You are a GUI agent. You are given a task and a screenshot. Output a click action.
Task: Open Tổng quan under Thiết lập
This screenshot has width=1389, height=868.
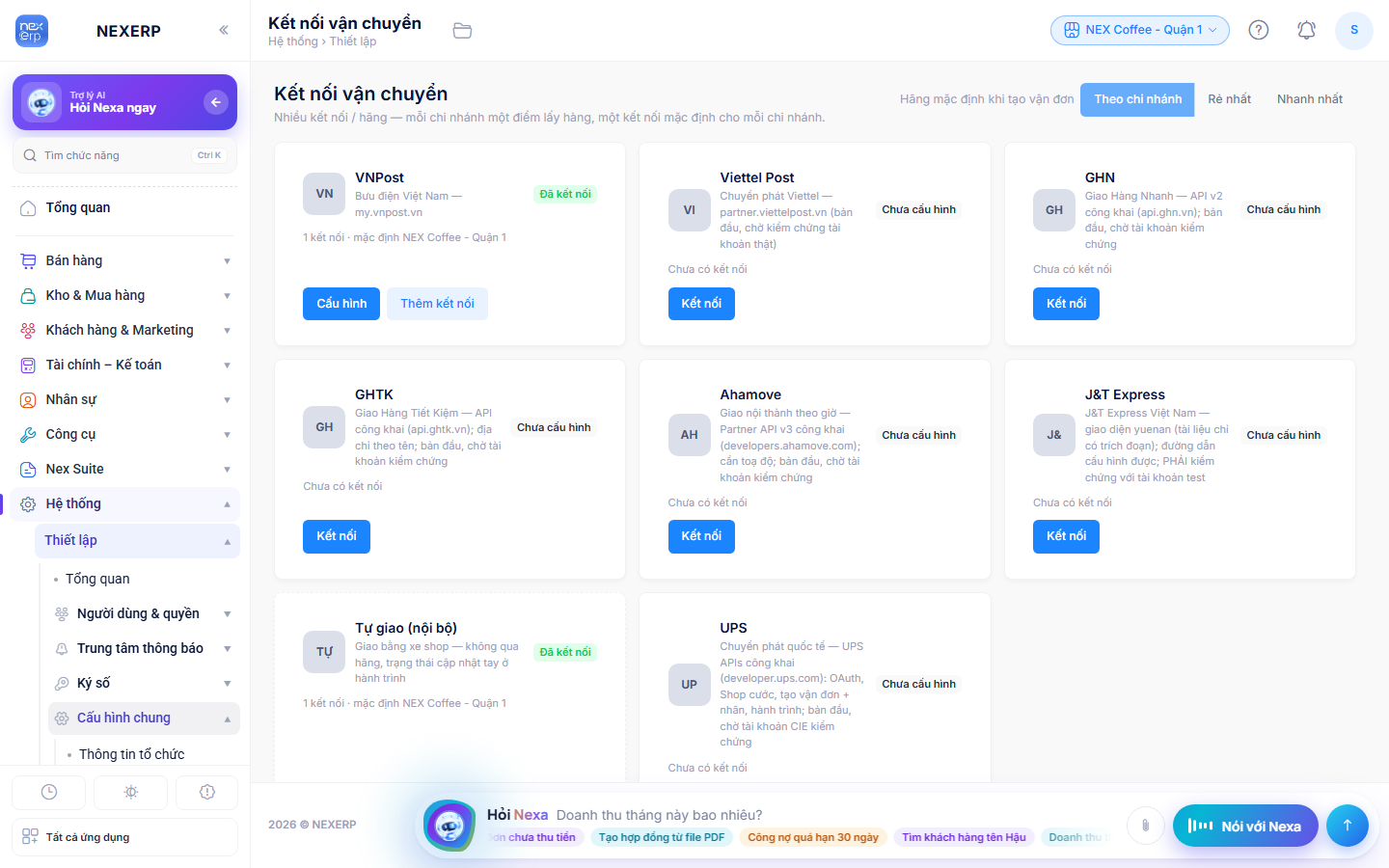(x=97, y=579)
